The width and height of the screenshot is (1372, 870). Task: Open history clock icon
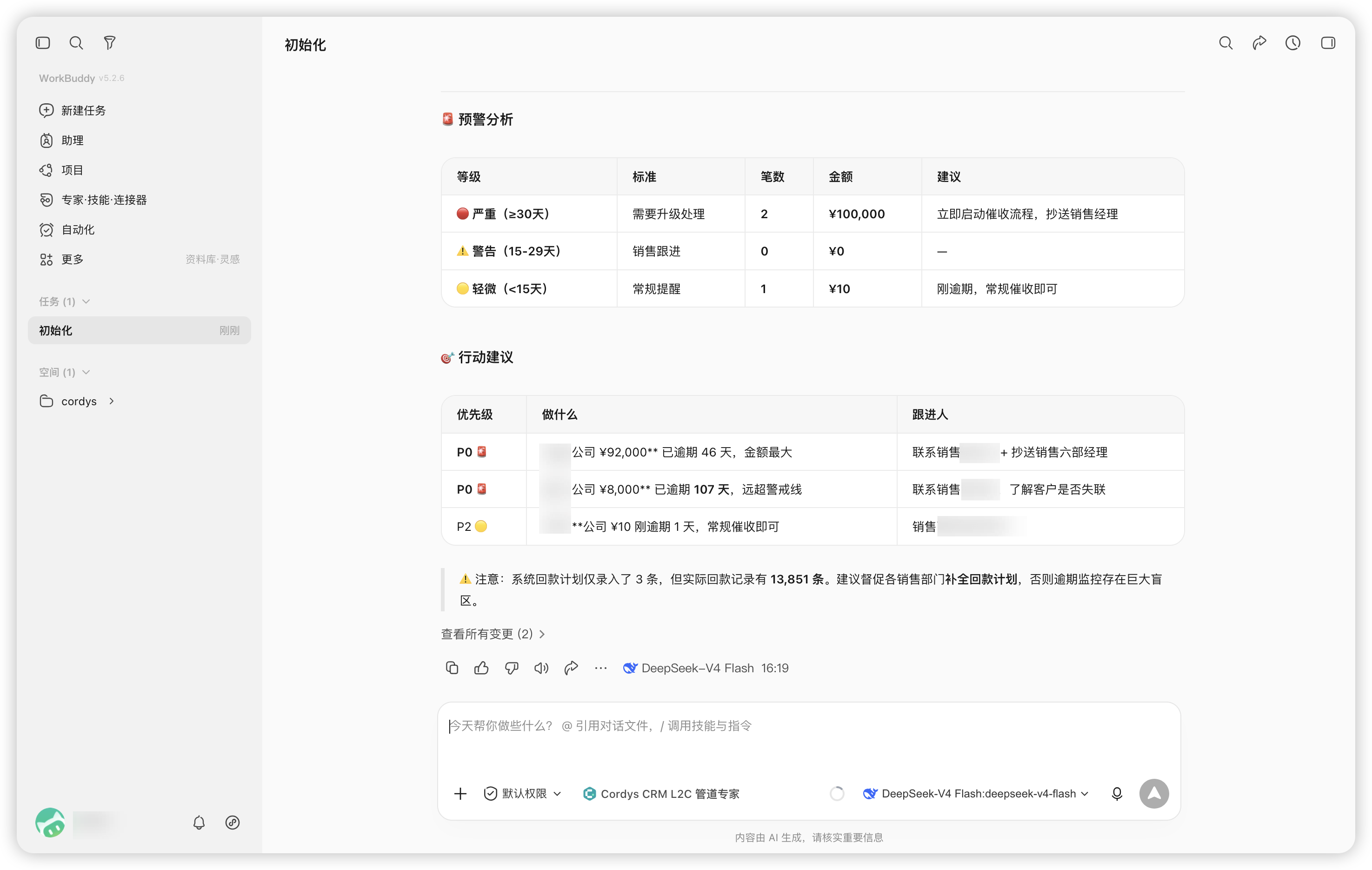point(1293,43)
